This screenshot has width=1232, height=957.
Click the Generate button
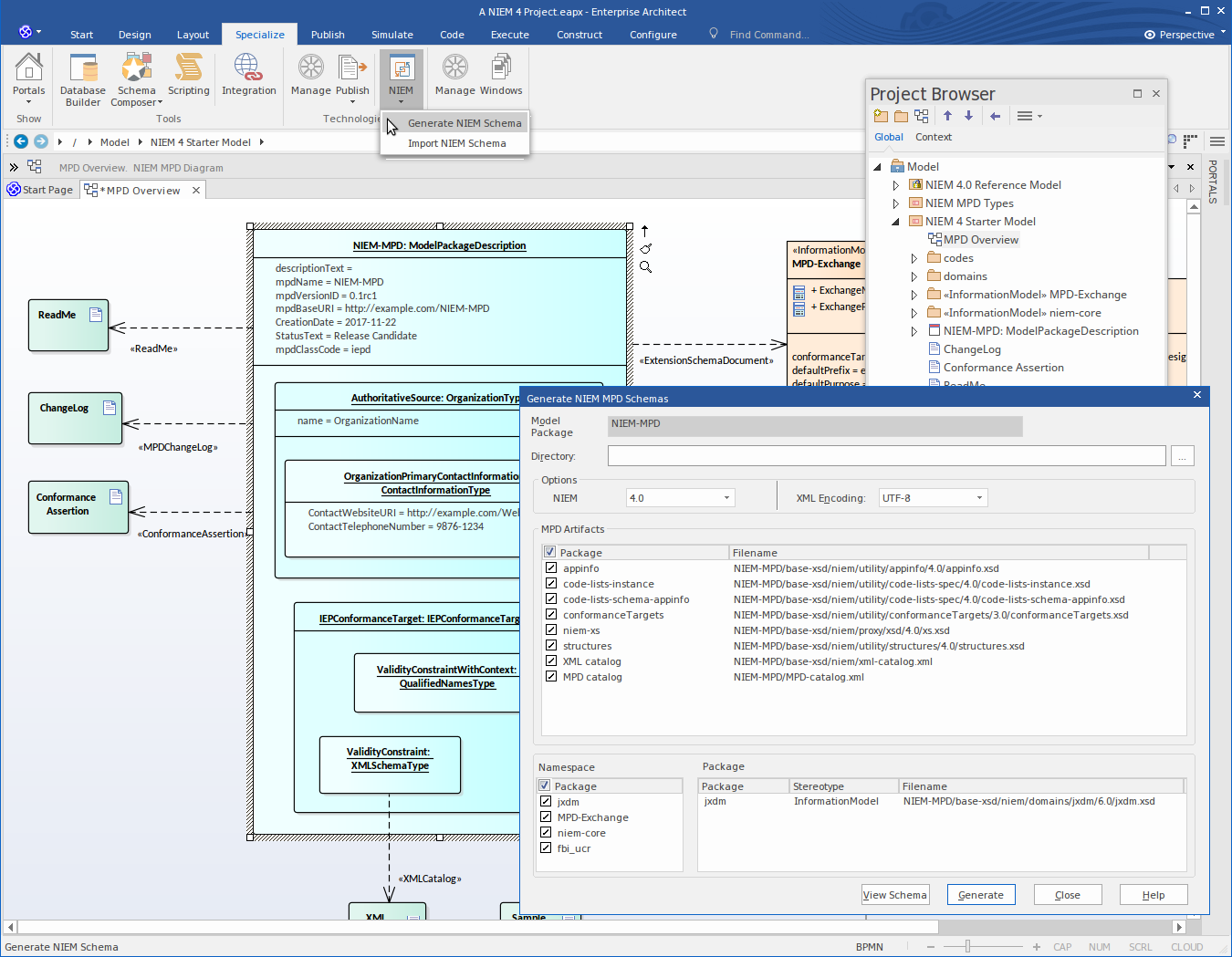980,895
